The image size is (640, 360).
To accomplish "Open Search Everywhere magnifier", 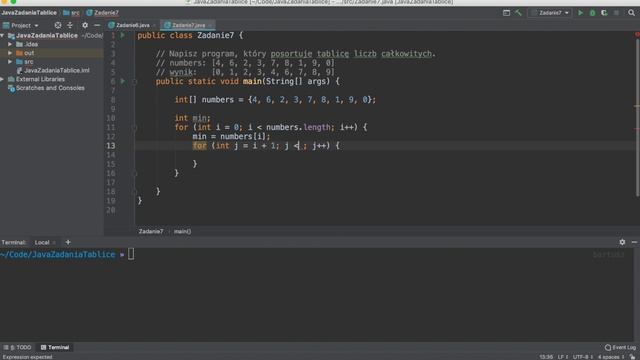I will 631,13.
